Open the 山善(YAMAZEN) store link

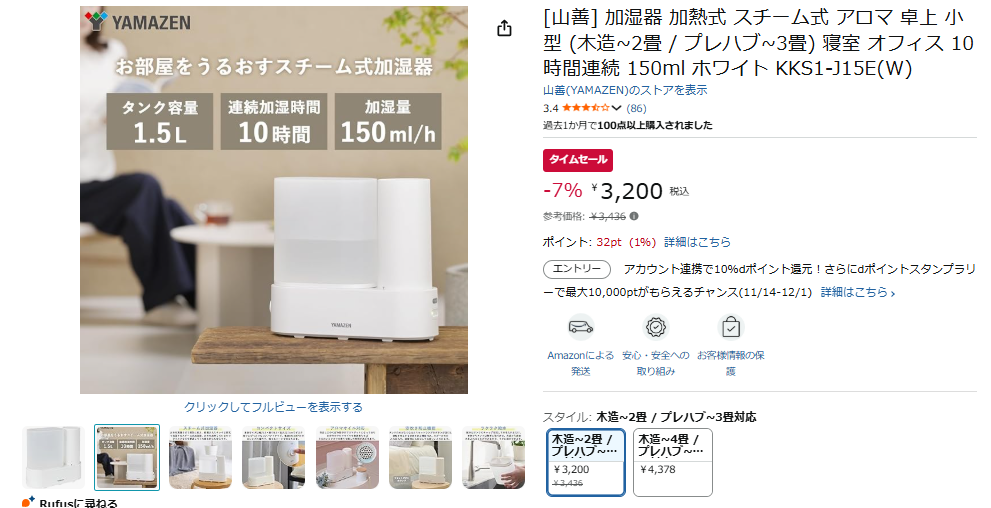point(625,90)
